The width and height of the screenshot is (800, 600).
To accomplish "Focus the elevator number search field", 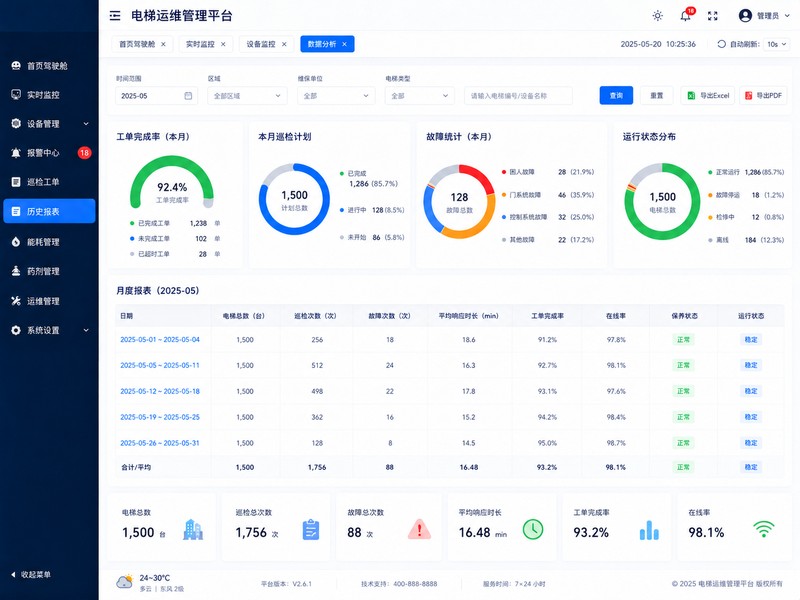I will click(x=518, y=95).
